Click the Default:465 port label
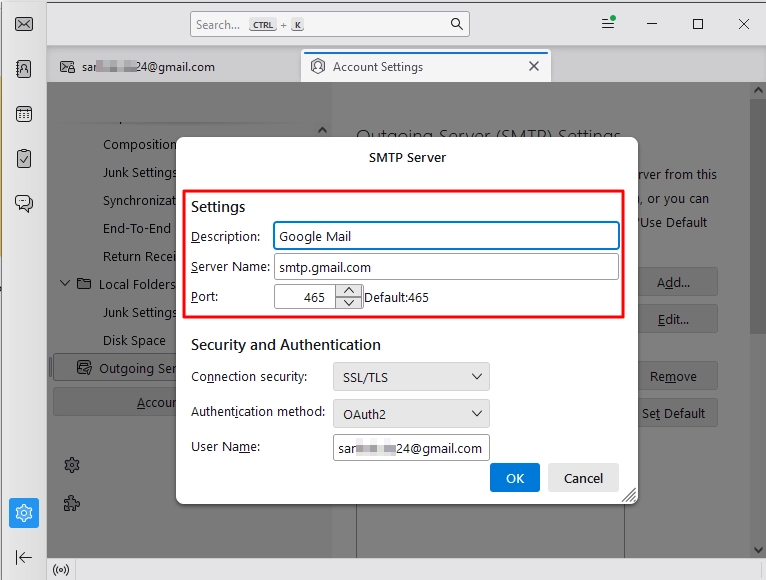Viewport: 766px width, 580px height. pos(396,297)
